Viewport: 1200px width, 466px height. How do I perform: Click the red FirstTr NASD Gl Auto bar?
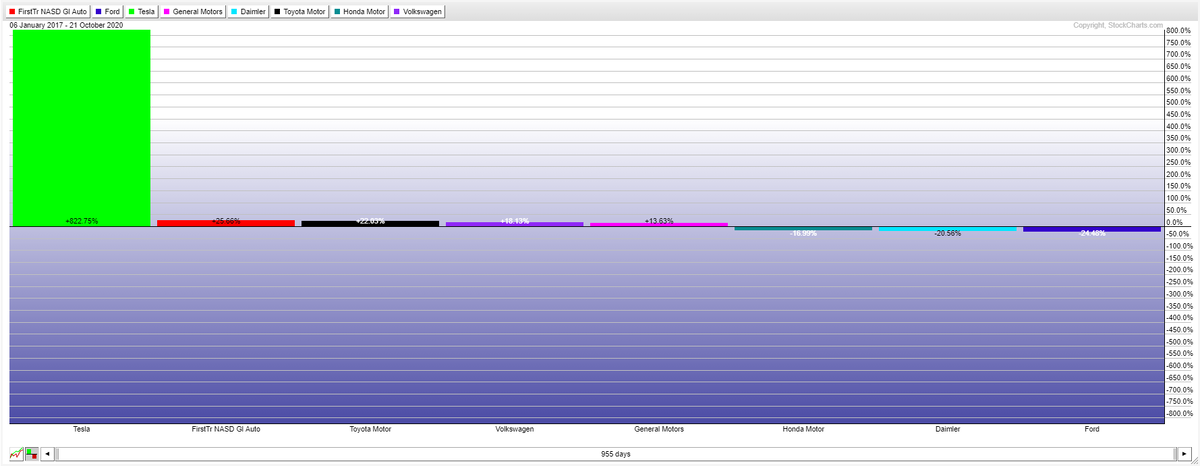226,223
